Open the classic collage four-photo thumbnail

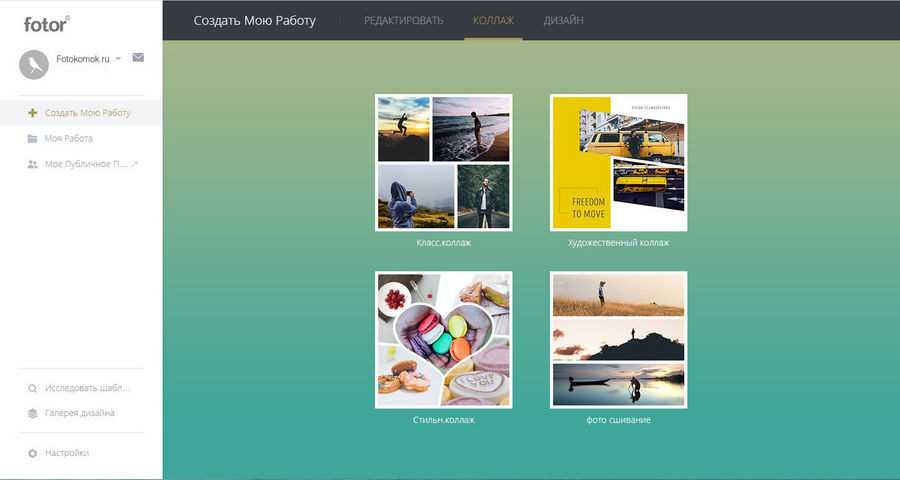(x=443, y=162)
